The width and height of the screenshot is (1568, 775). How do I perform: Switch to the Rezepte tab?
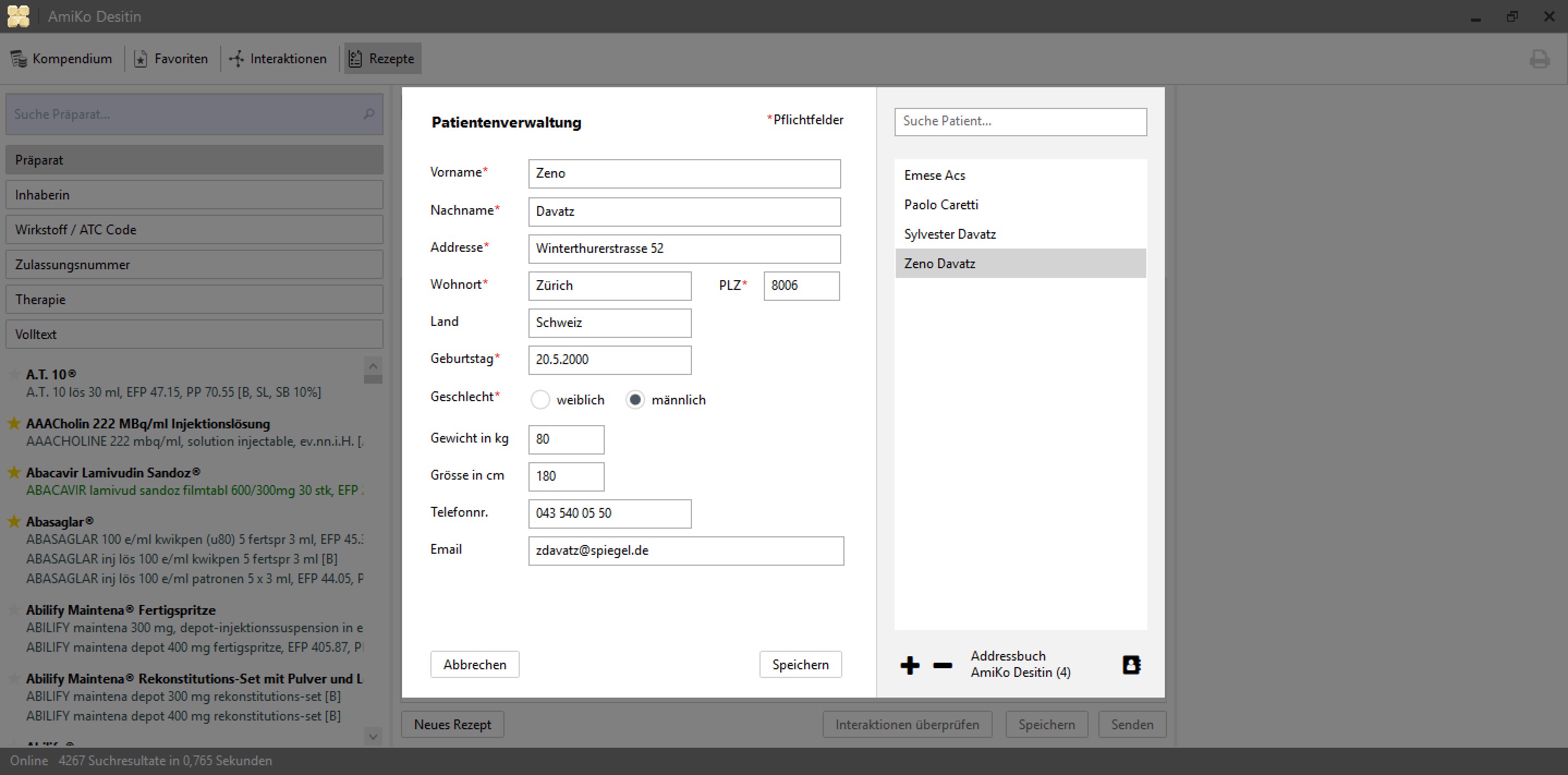382,58
